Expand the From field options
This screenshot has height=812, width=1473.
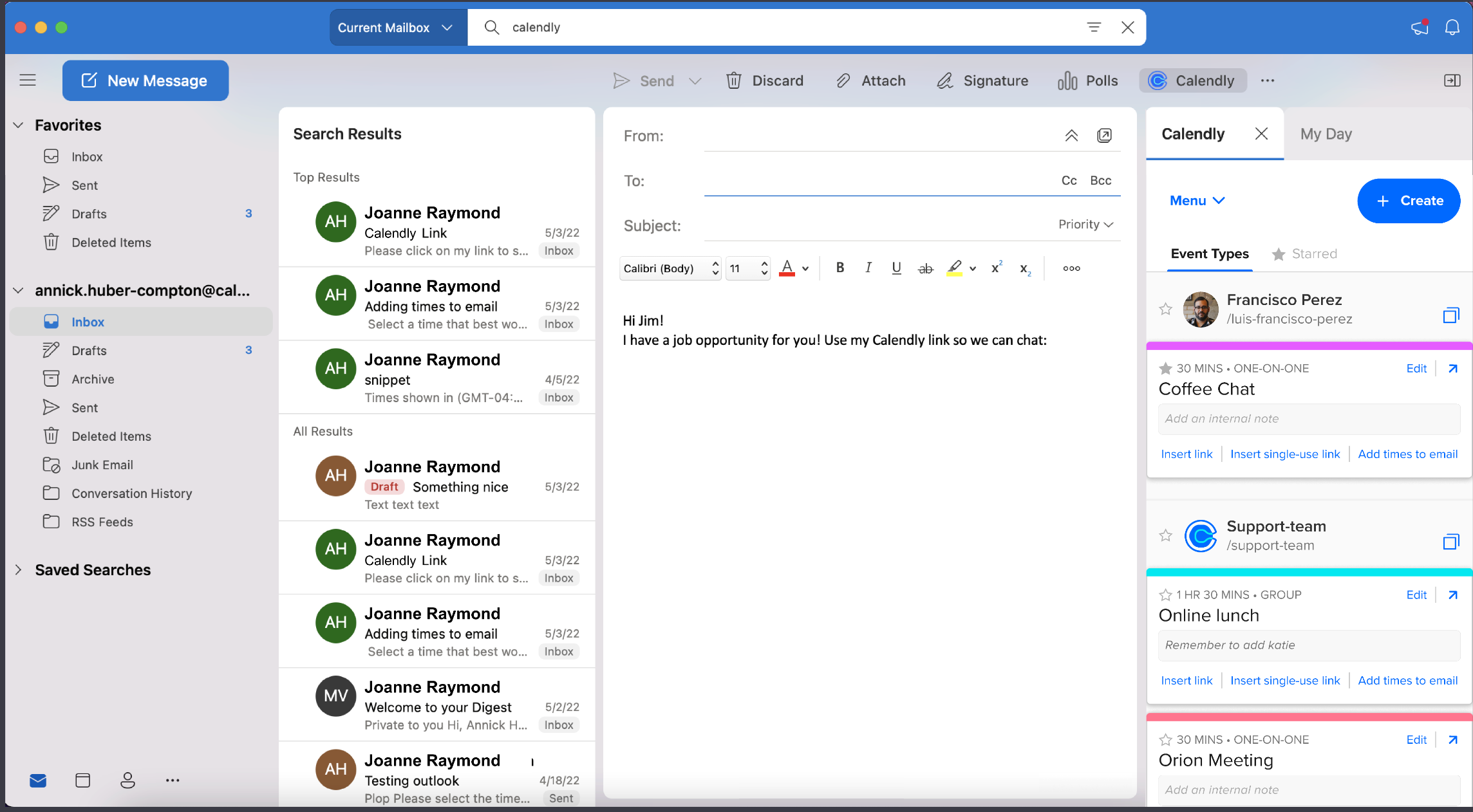[1072, 135]
